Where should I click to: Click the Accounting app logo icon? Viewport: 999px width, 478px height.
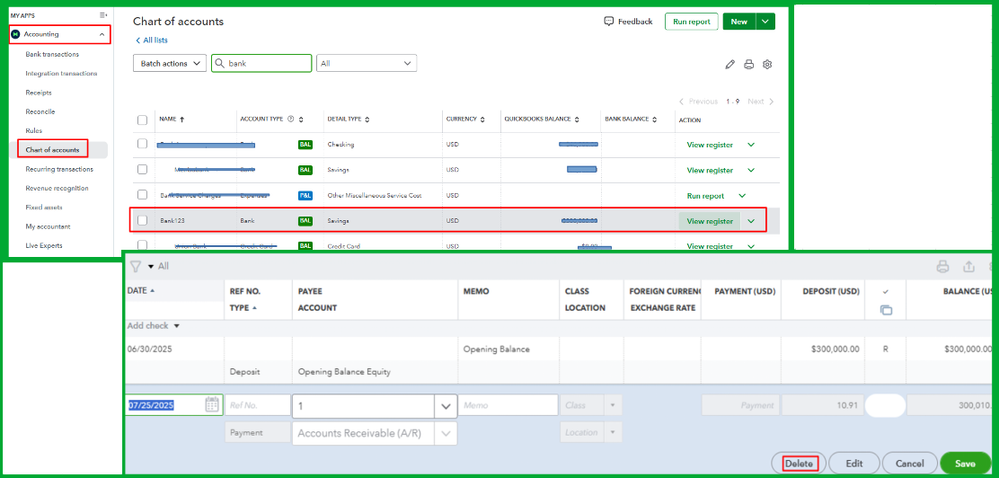click(x=16, y=34)
